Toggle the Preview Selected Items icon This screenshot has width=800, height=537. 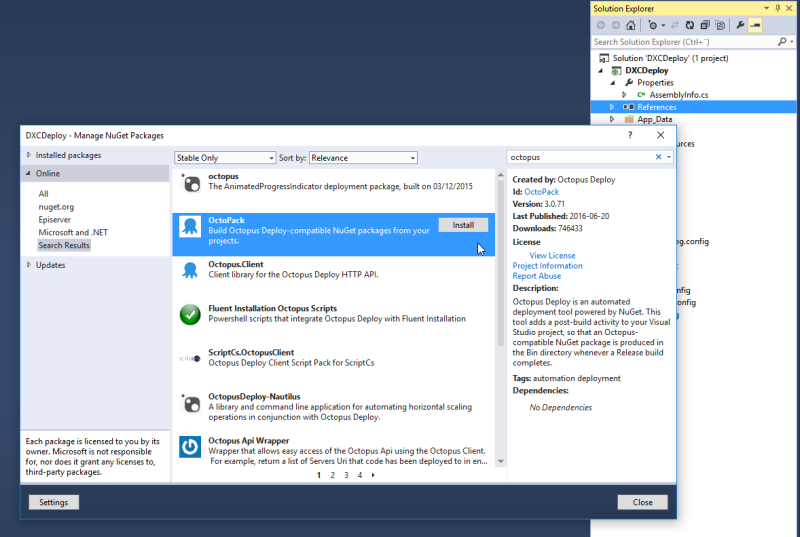tap(755, 25)
